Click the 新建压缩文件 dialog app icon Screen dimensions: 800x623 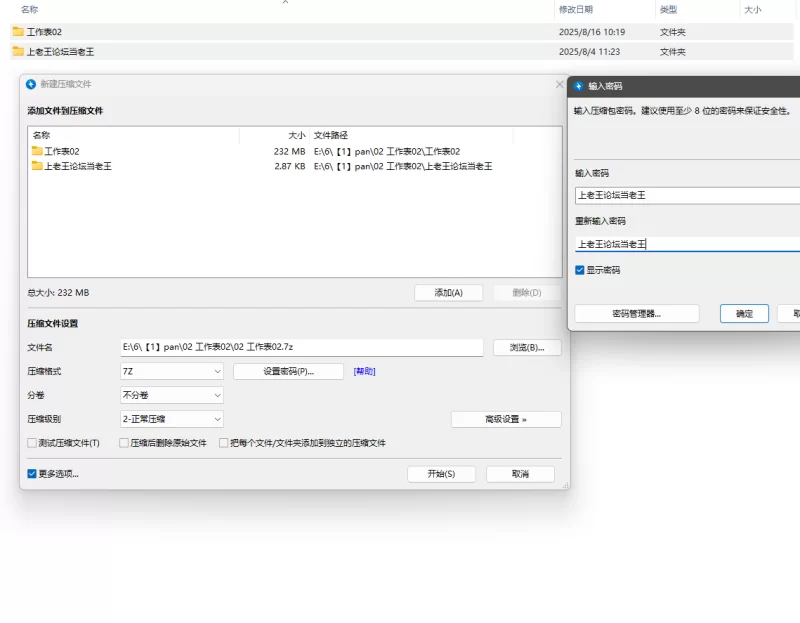31,84
